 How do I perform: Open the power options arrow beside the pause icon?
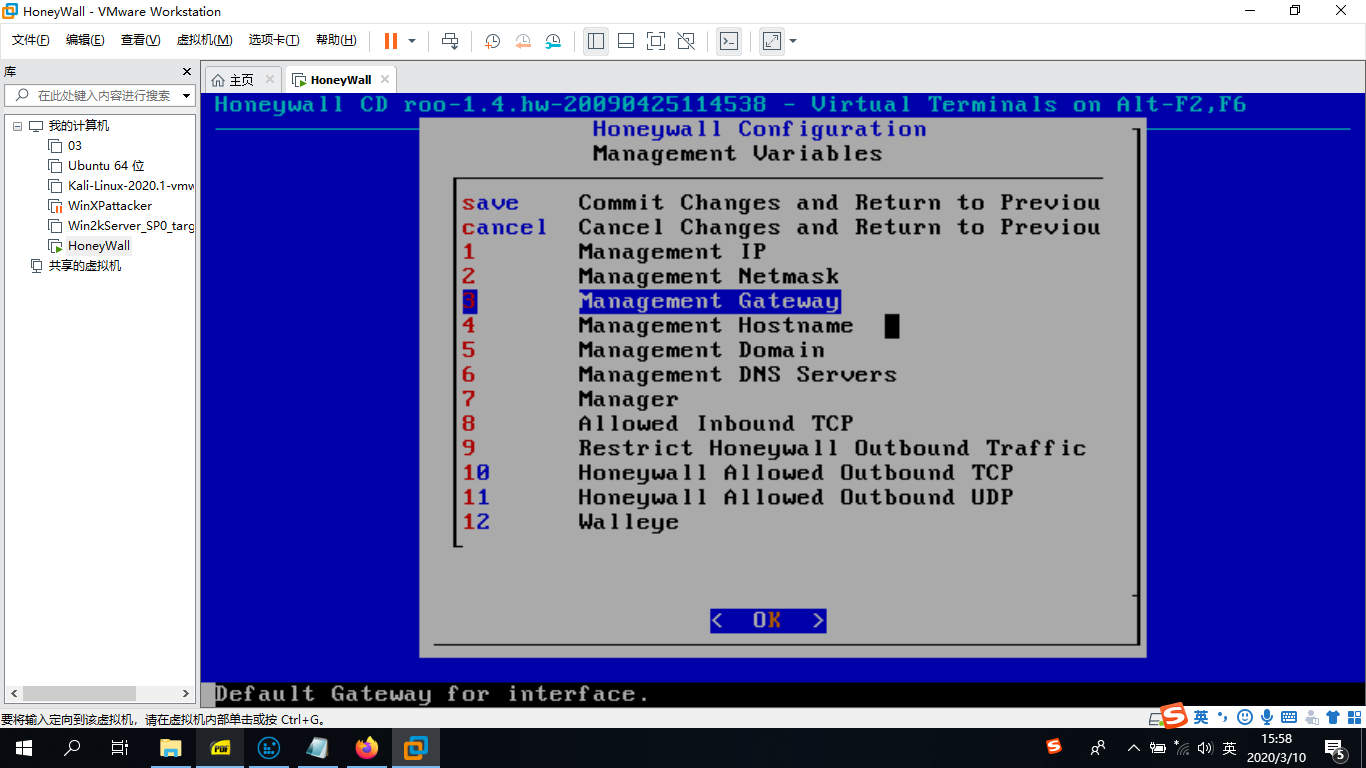coord(412,41)
